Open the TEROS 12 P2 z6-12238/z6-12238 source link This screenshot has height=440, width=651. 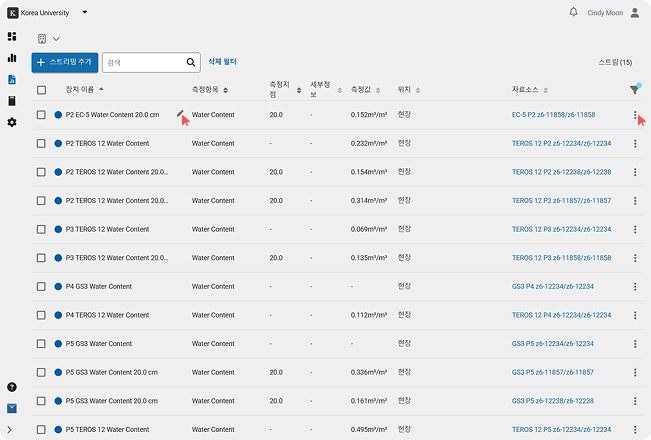(561, 172)
